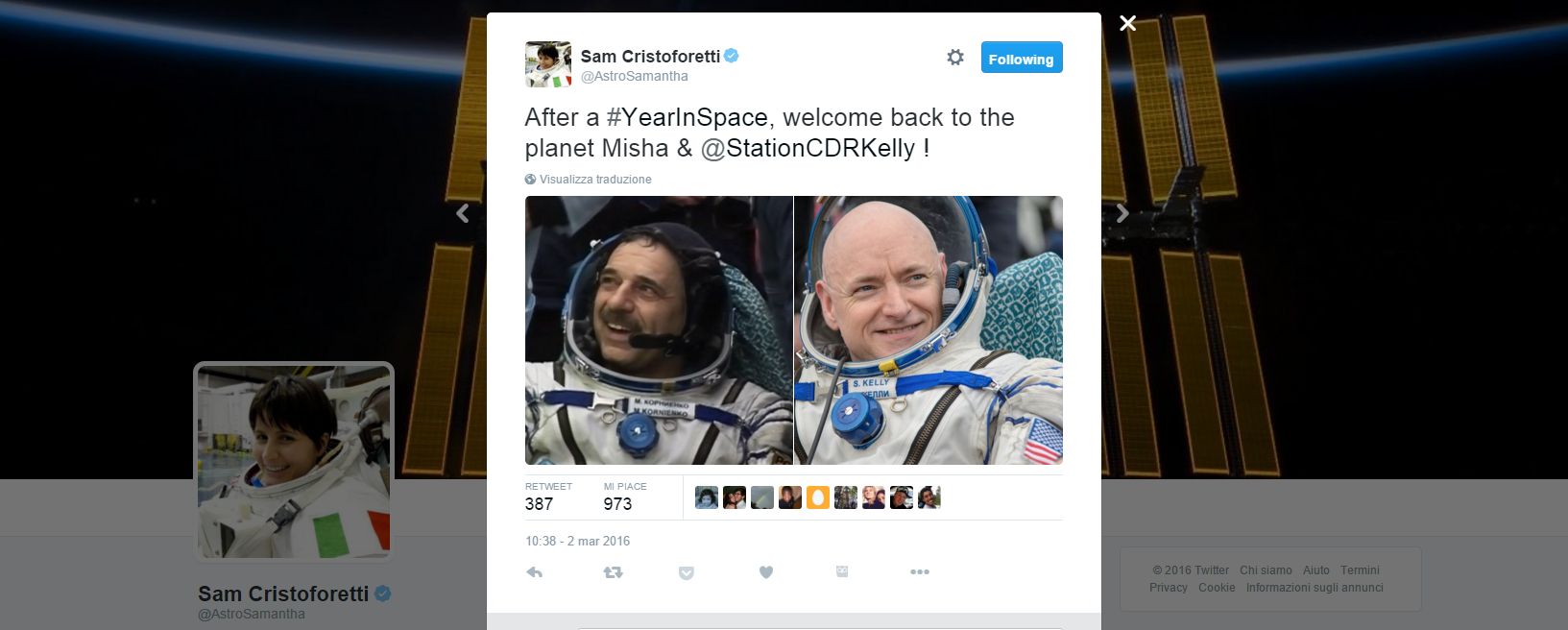This screenshot has width=1568, height=630.
Task: Click the orange avatar among the likers
Action: click(818, 497)
